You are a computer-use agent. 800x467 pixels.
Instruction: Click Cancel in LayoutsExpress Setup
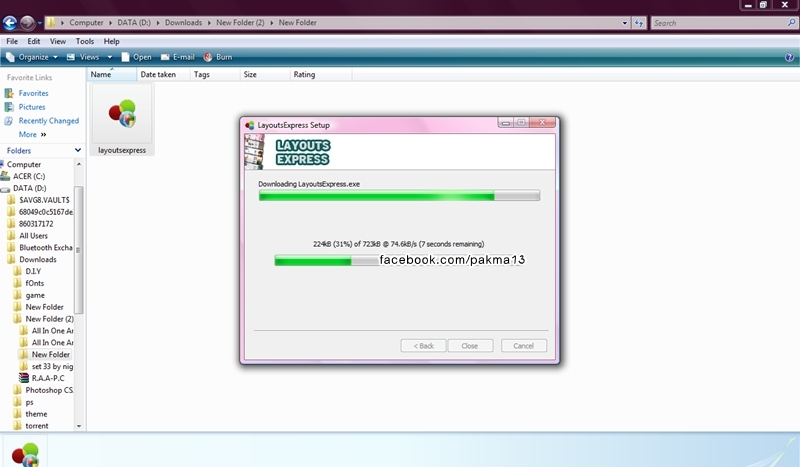point(523,346)
